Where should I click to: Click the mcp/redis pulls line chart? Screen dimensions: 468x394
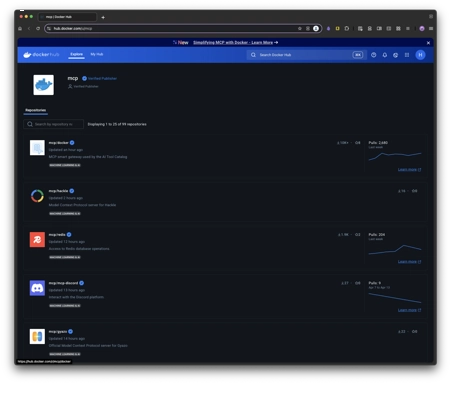click(x=395, y=250)
